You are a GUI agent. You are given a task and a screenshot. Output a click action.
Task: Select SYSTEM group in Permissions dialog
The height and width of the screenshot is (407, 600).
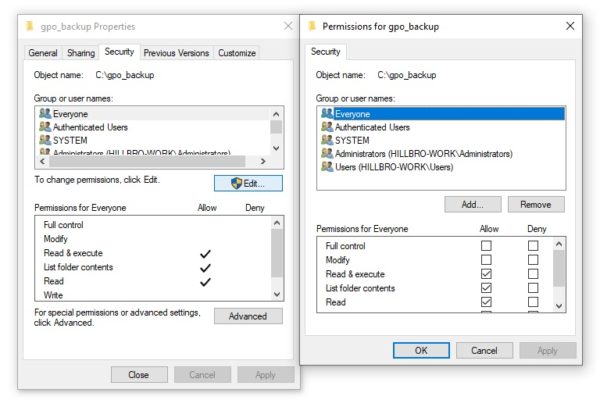coord(351,141)
